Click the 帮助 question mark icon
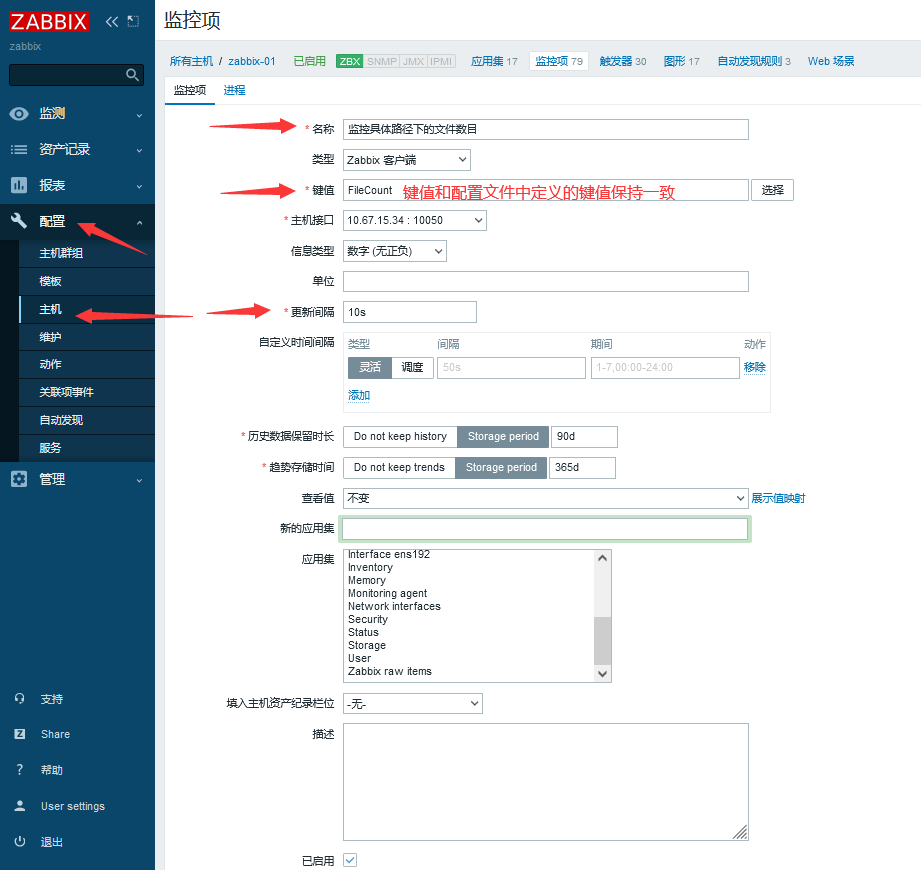This screenshot has width=921, height=870. pyautogui.click(x=19, y=770)
